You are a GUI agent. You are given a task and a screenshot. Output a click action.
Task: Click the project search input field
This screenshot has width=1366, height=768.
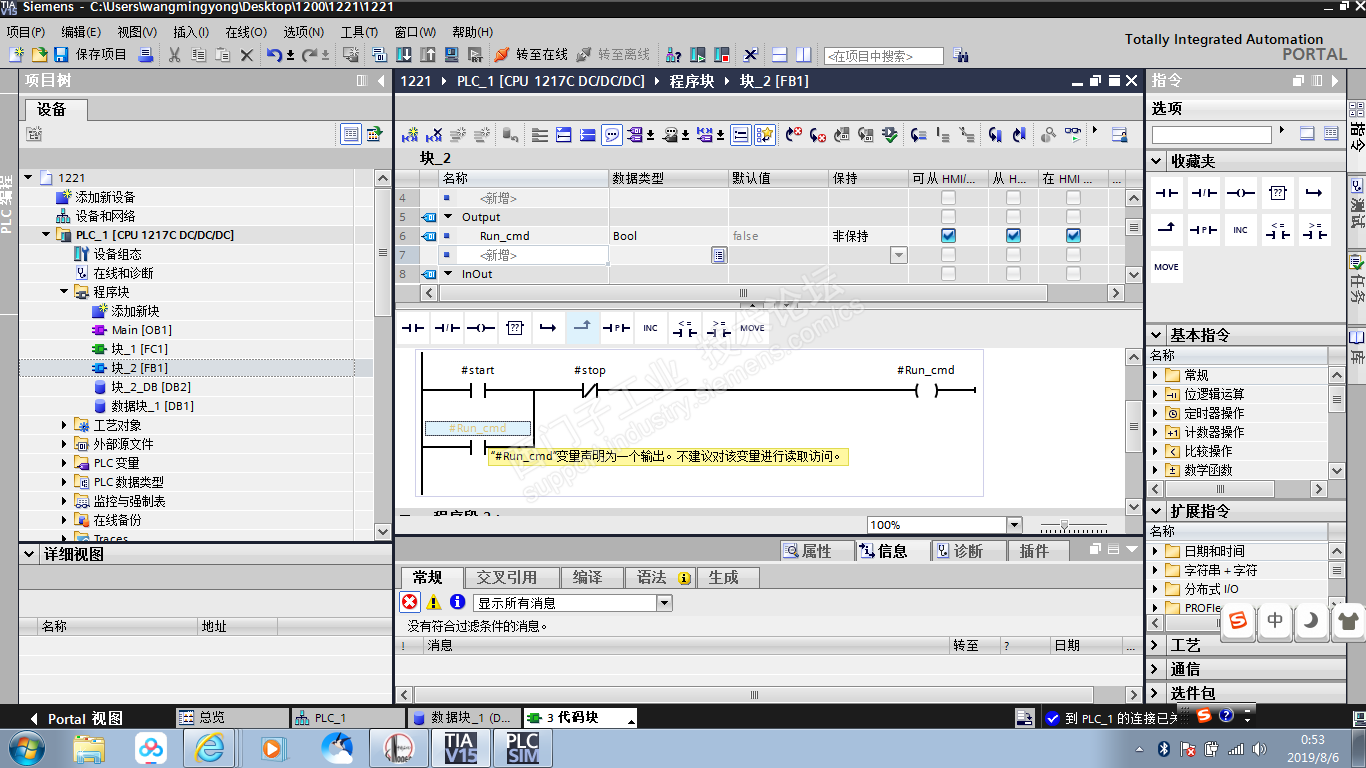coord(884,56)
